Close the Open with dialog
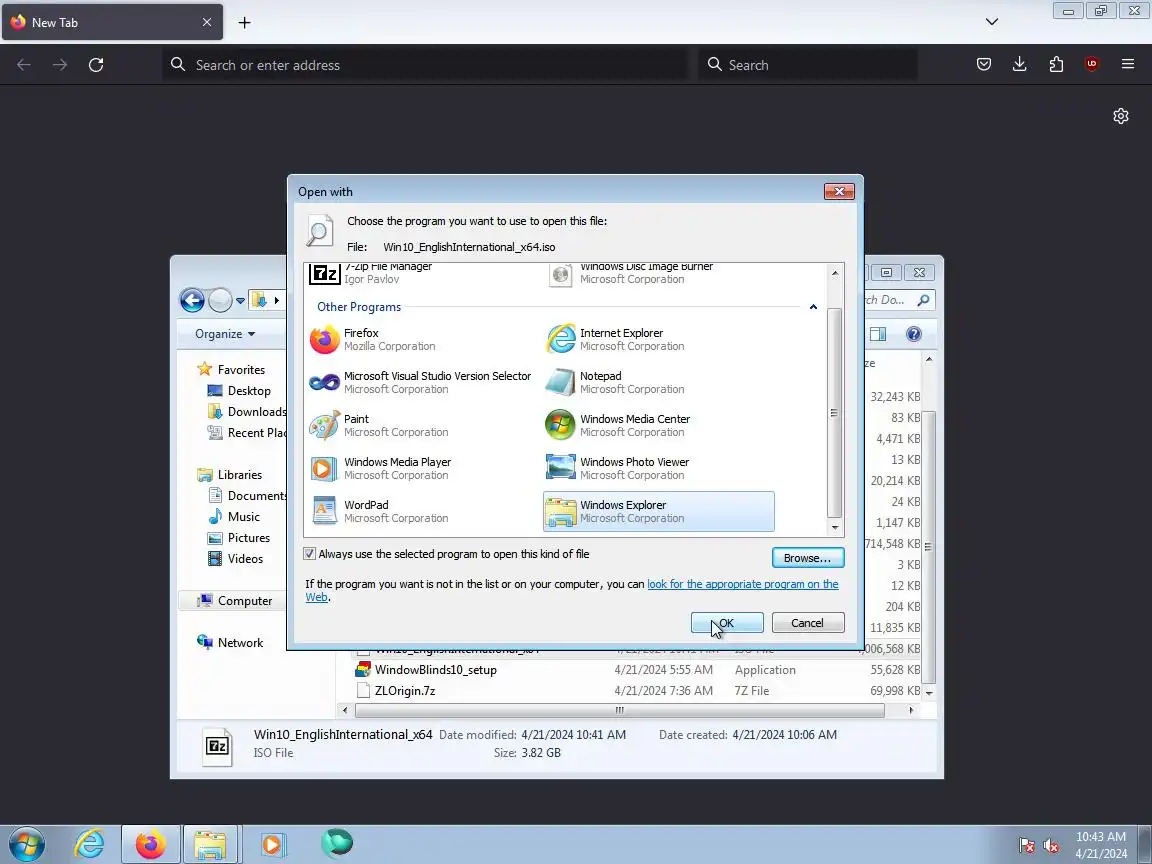Screen dimensions: 1152x864 (839, 191)
